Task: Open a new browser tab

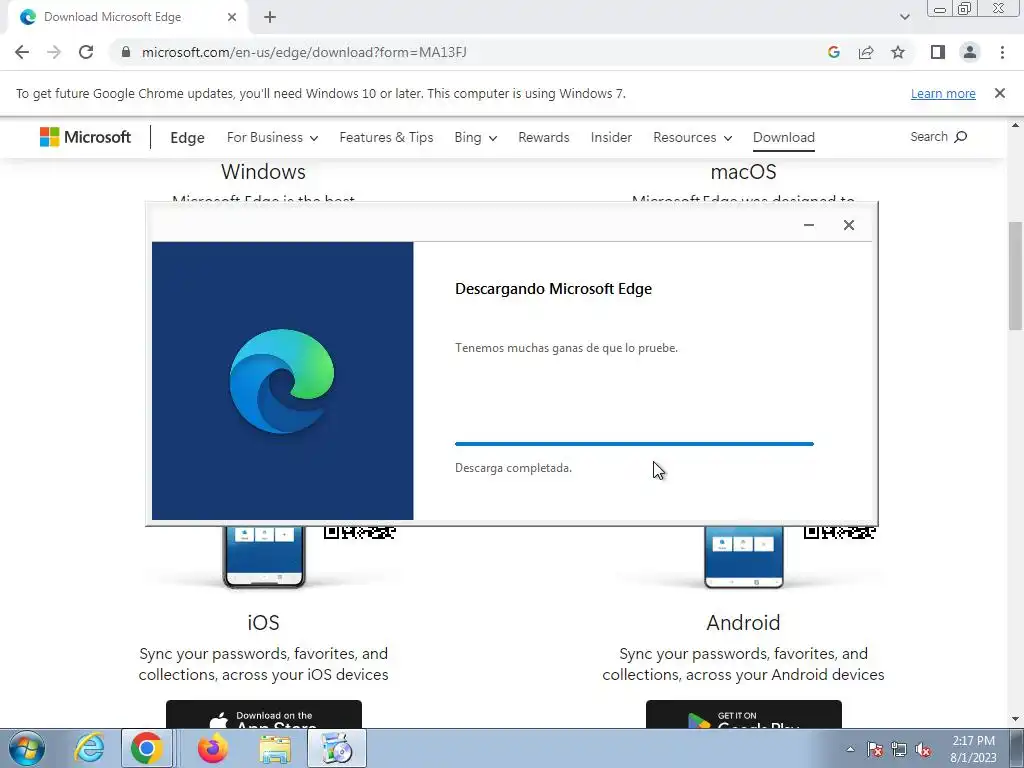Action: tap(270, 18)
